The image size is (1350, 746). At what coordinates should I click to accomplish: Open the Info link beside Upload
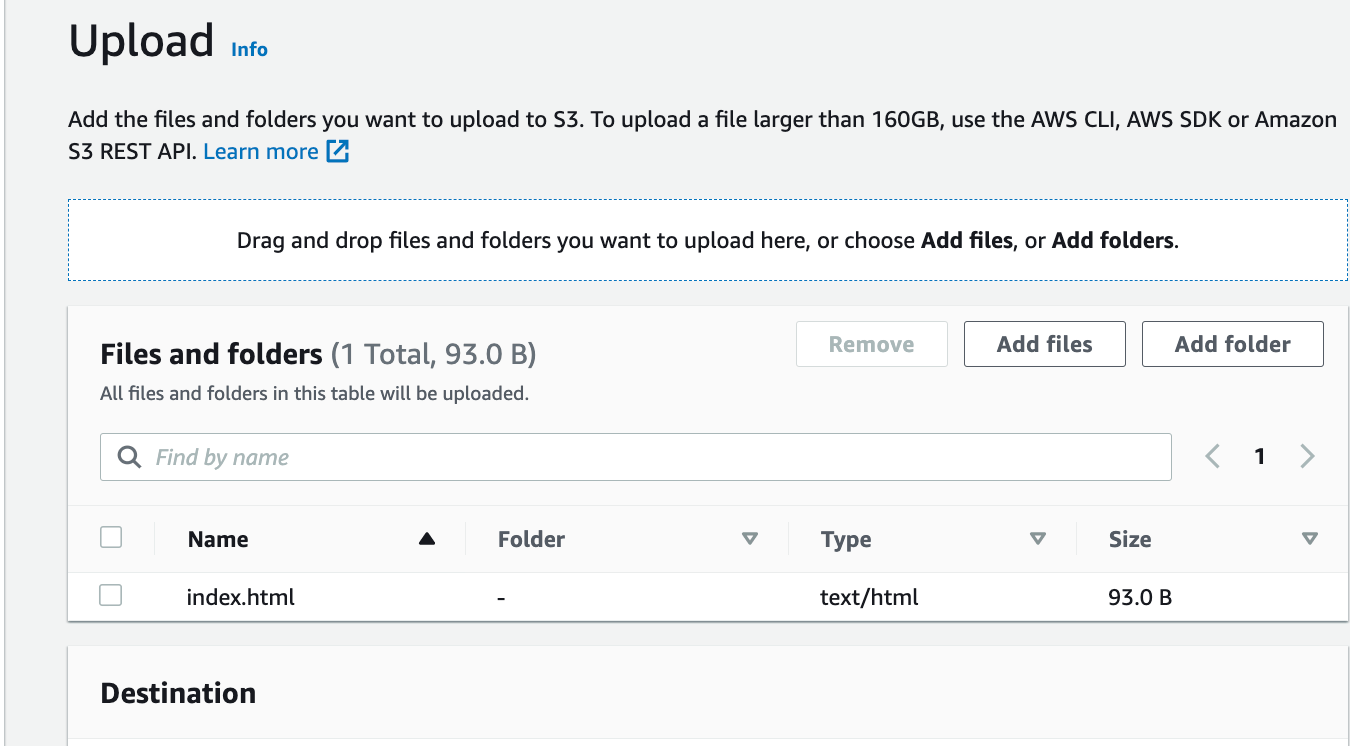tap(249, 49)
